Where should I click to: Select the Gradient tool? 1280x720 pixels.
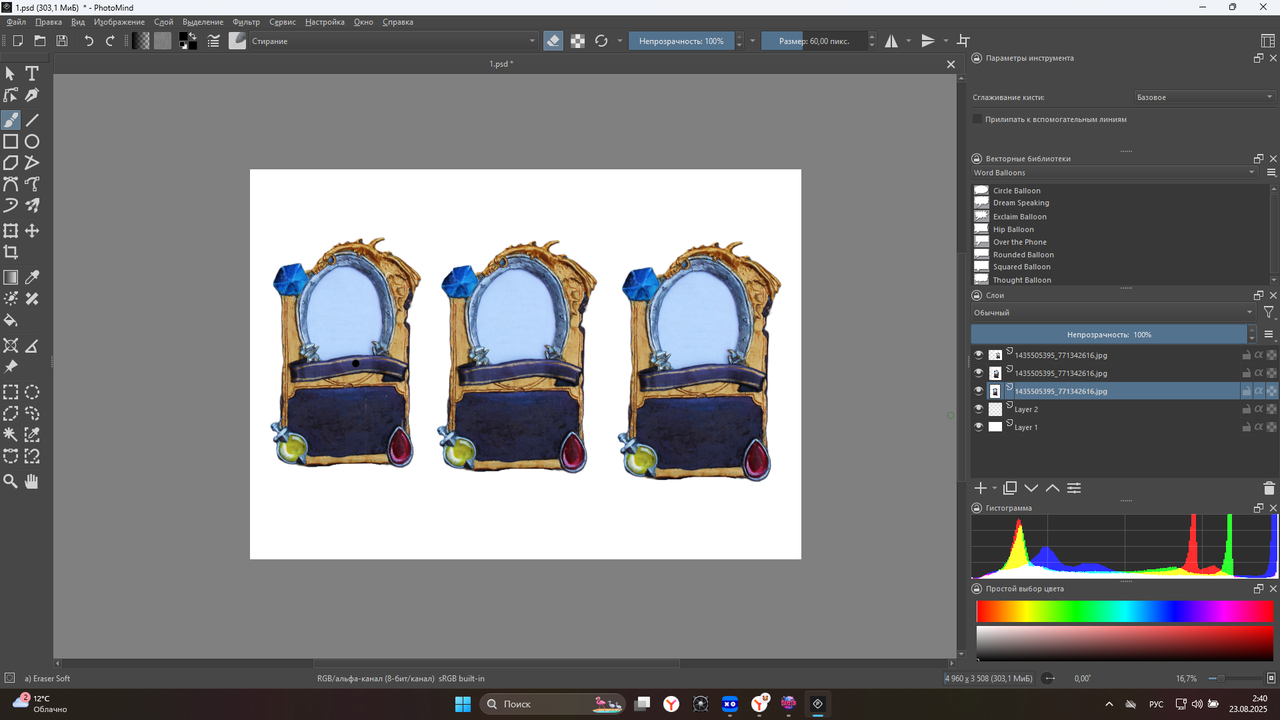click(x=11, y=277)
